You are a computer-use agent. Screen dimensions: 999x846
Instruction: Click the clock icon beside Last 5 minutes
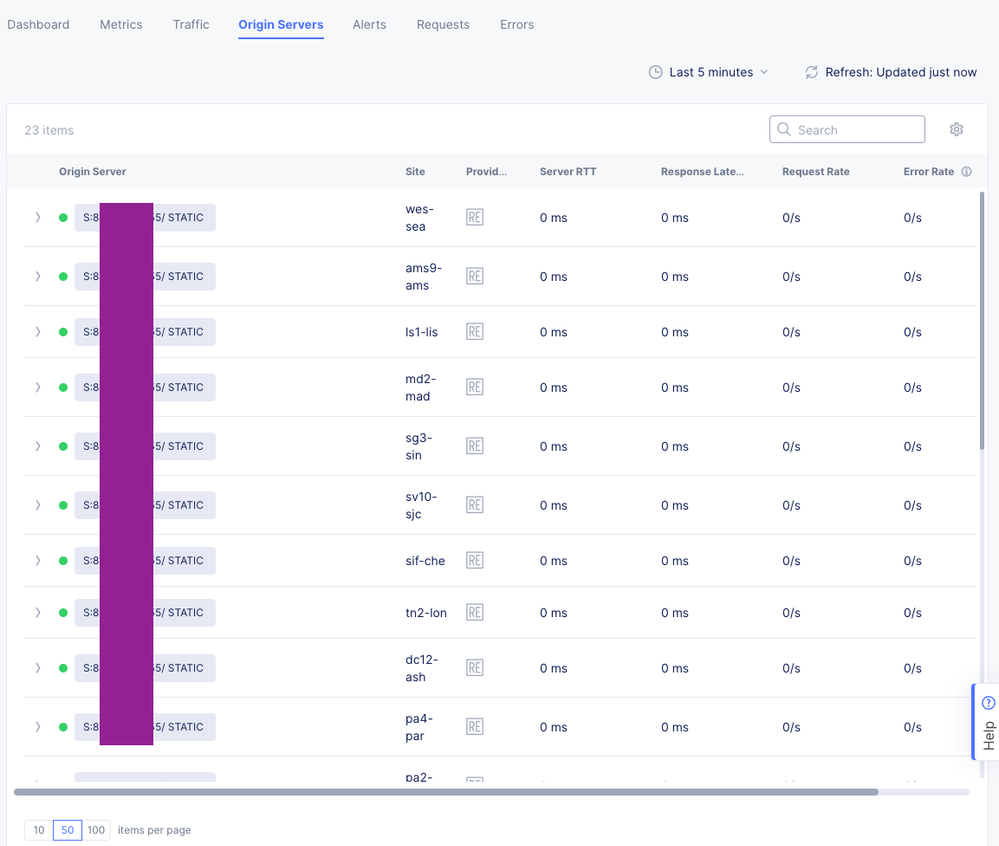point(656,72)
